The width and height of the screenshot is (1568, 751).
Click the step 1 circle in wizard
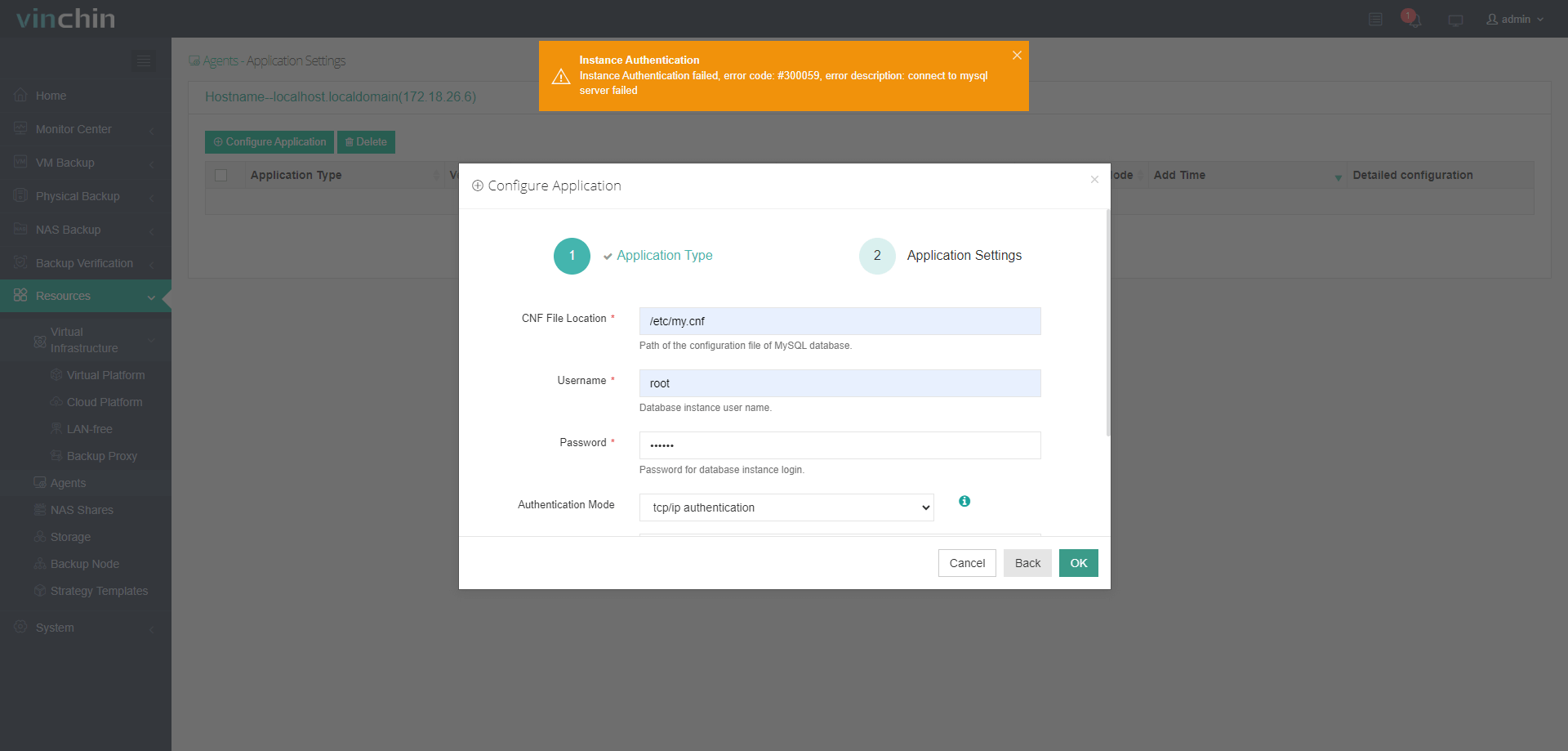572,256
